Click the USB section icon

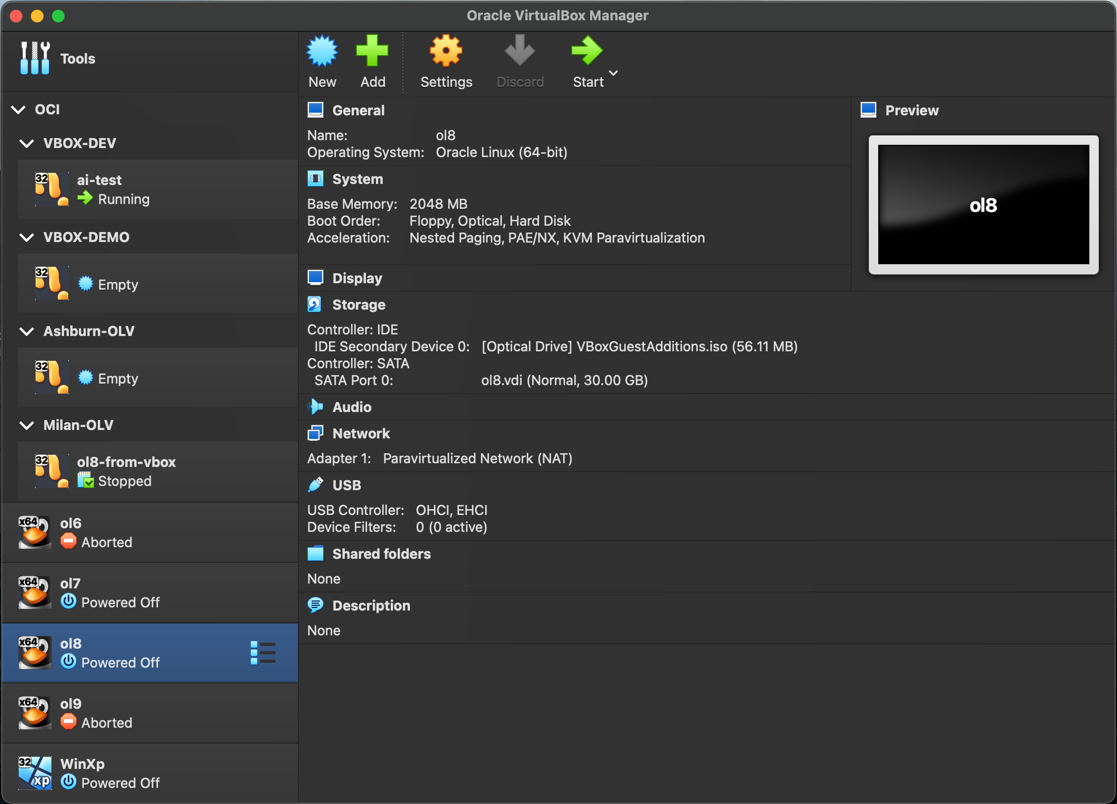(316, 485)
